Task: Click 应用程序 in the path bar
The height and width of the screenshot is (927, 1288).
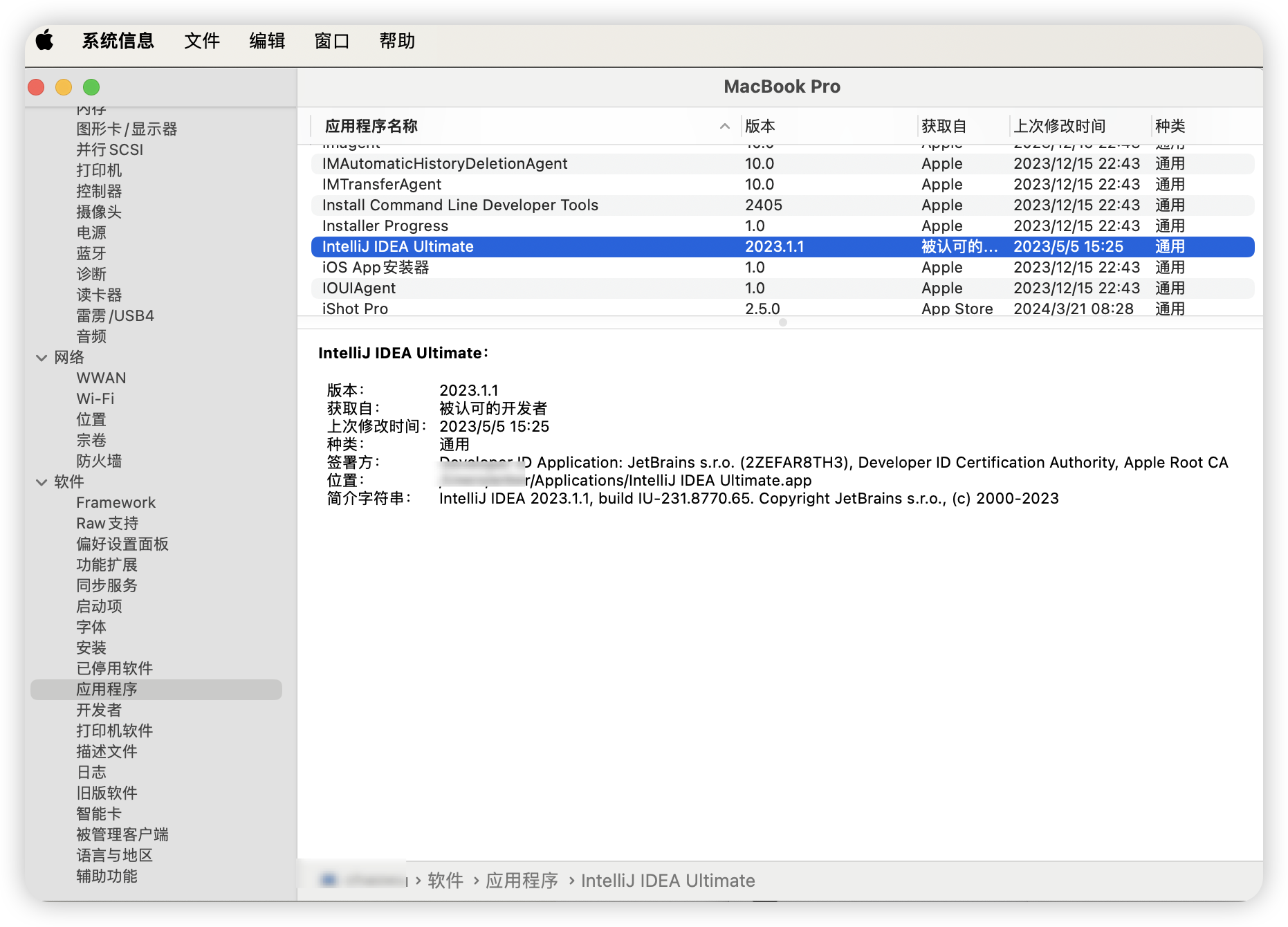Action: coord(522,881)
